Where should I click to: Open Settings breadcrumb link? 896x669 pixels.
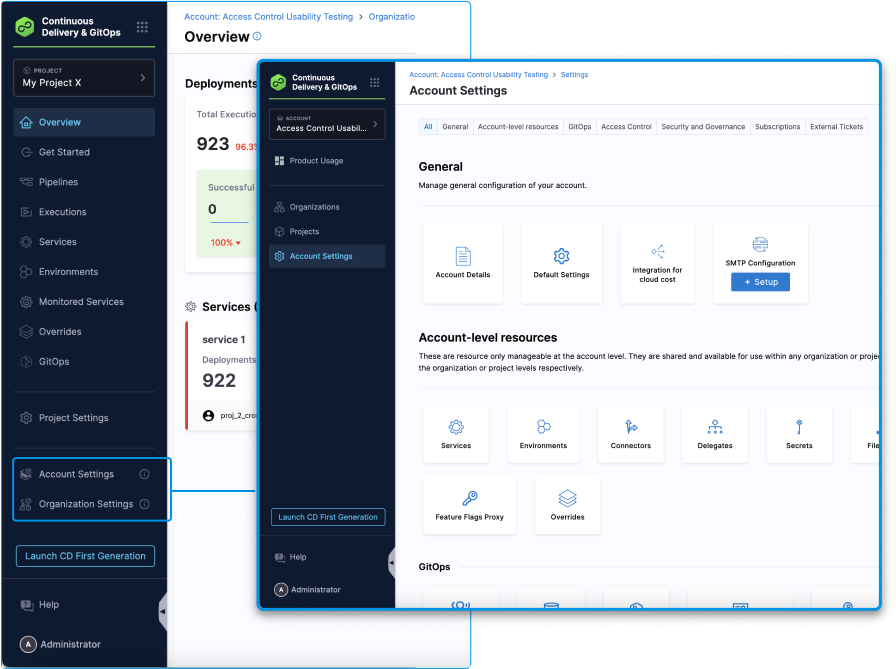click(574, 75)
